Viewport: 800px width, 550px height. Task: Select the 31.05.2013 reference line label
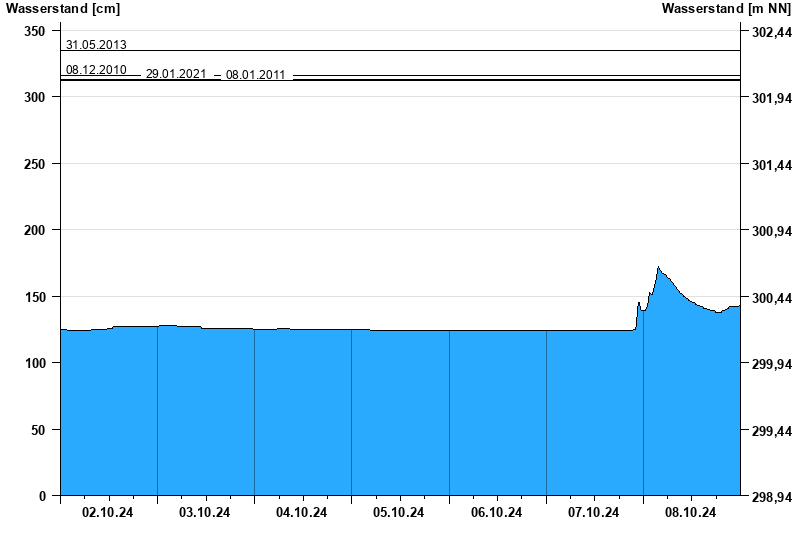[x=96, y=44]
